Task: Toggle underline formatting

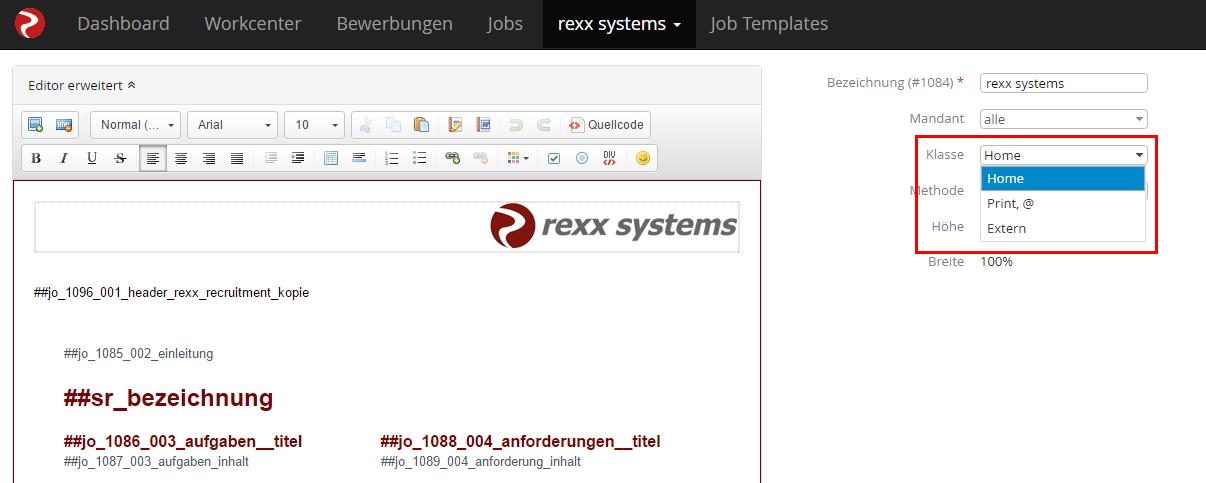Action: click(x=92, y=158)
